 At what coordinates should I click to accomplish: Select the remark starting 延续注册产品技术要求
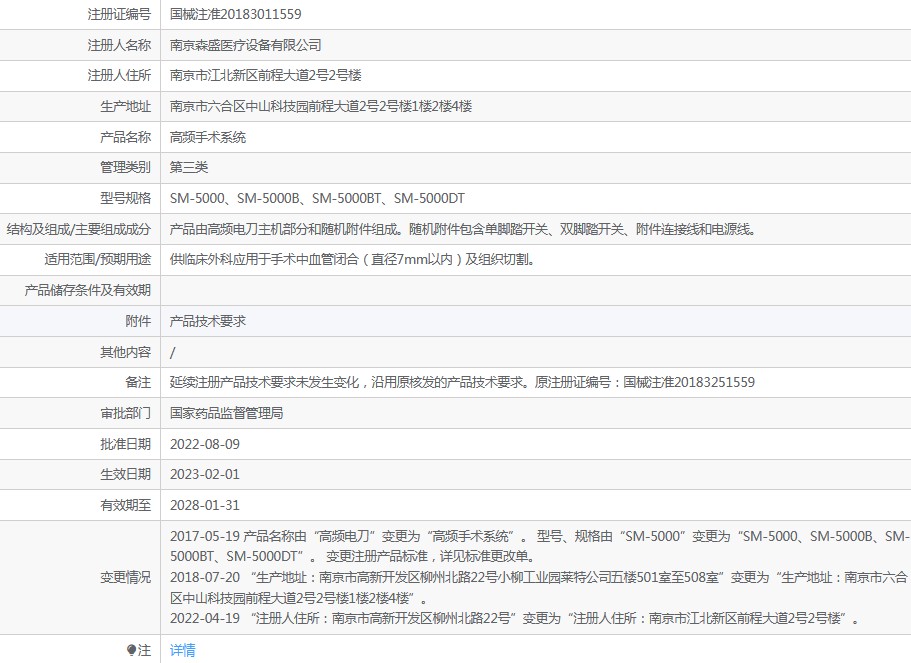click(x=462, y=382)
